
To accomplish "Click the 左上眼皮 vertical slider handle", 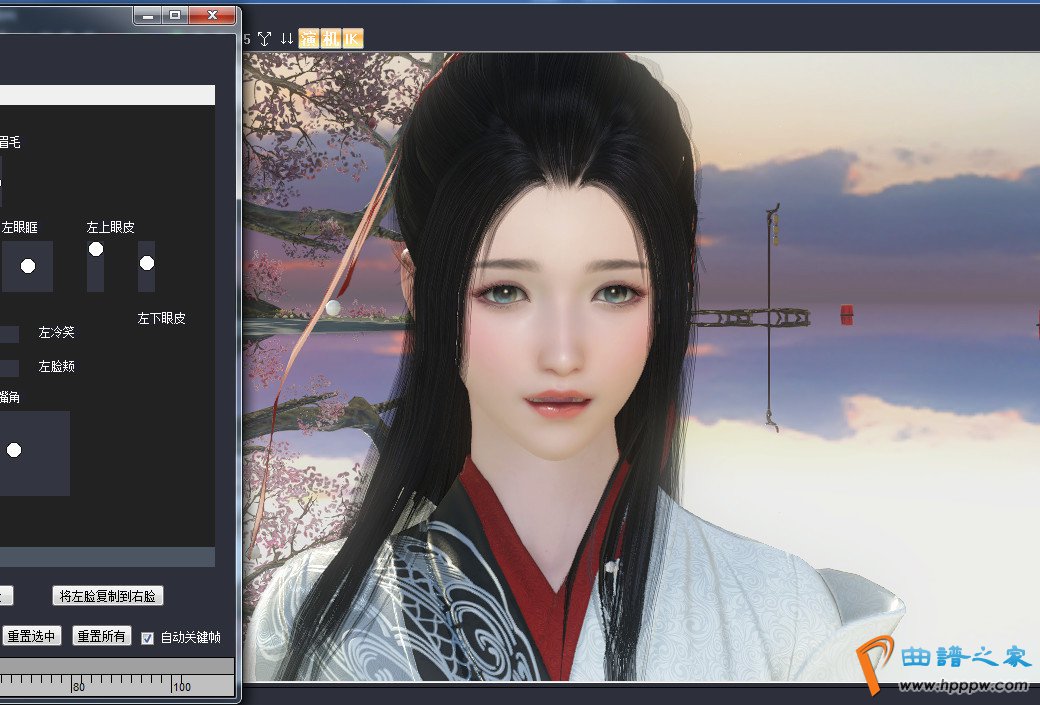I will 96,249.
